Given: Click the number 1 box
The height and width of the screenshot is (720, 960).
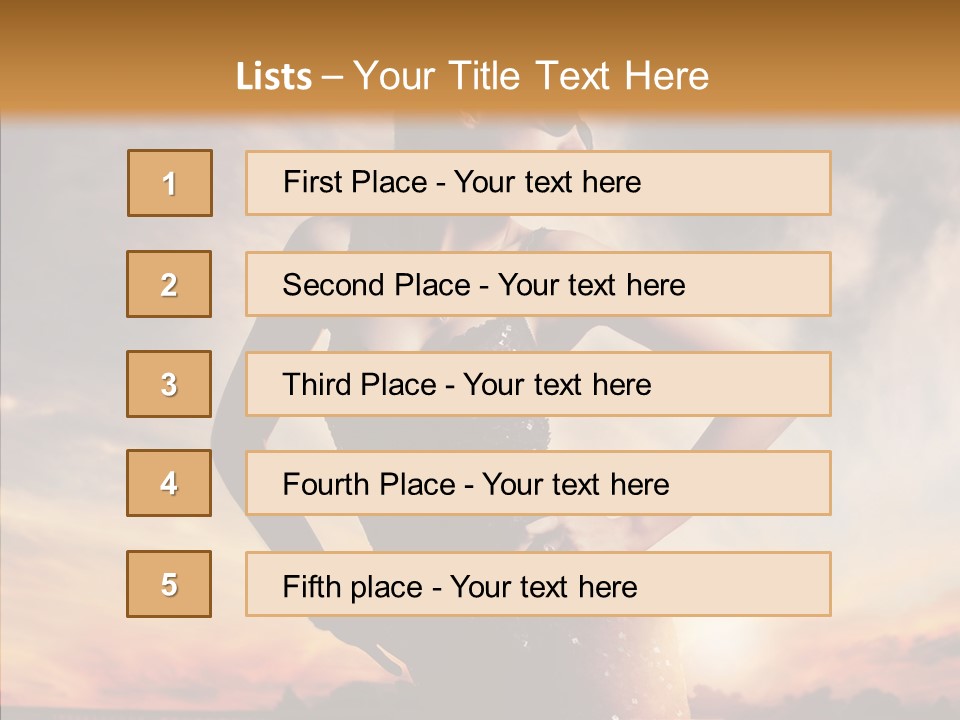Looking at the screenshot, I should click(x=170, y=183).
